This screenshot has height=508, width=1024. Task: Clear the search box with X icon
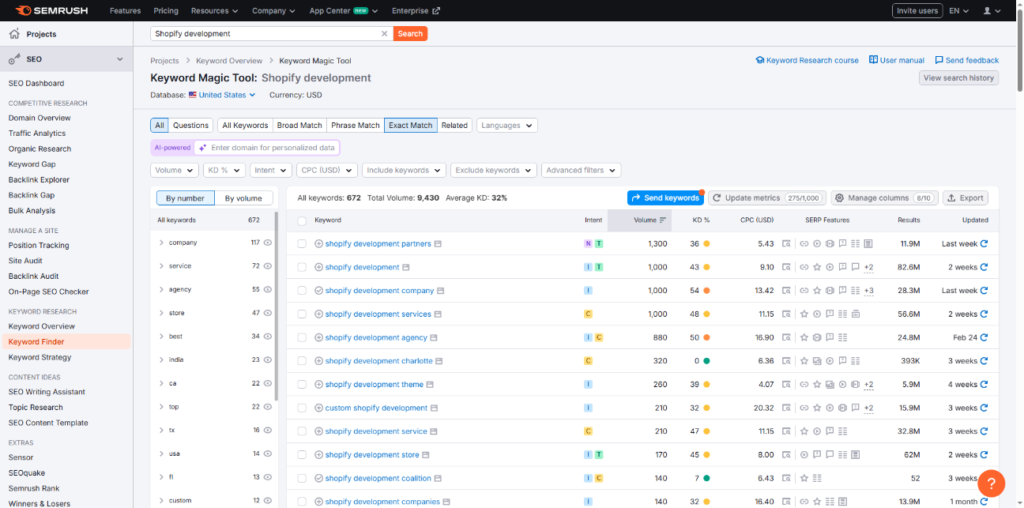click(384, 33)
